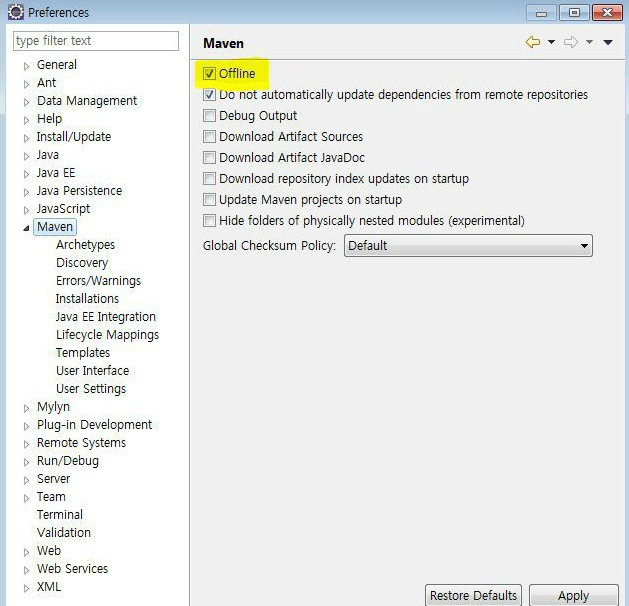Open Templates under Maven
The height and width of the screenshot is (606, 629).
click(x=83, y=353)
